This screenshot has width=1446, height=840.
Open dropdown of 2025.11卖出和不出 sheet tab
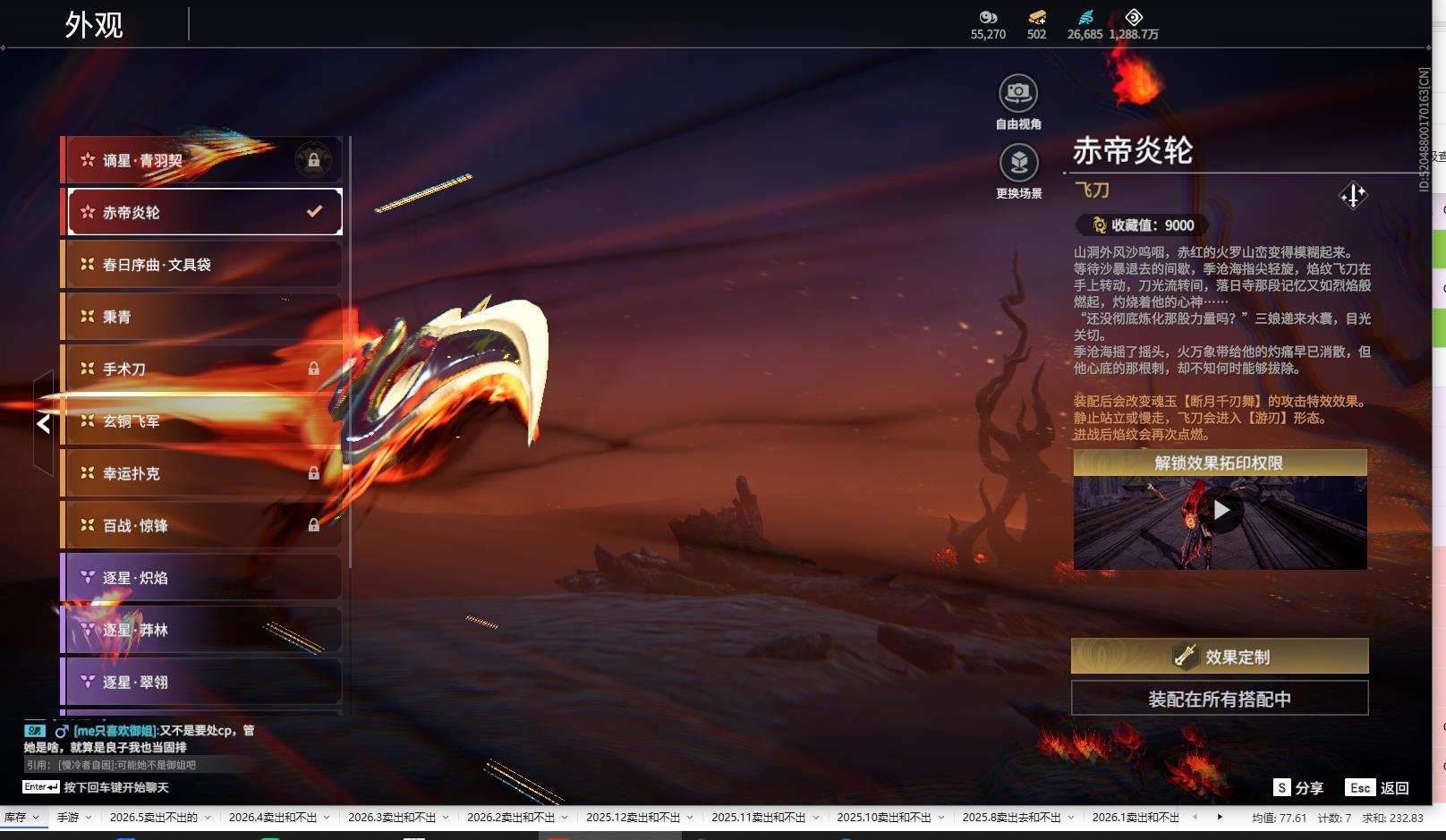click(x=816, y=818)
